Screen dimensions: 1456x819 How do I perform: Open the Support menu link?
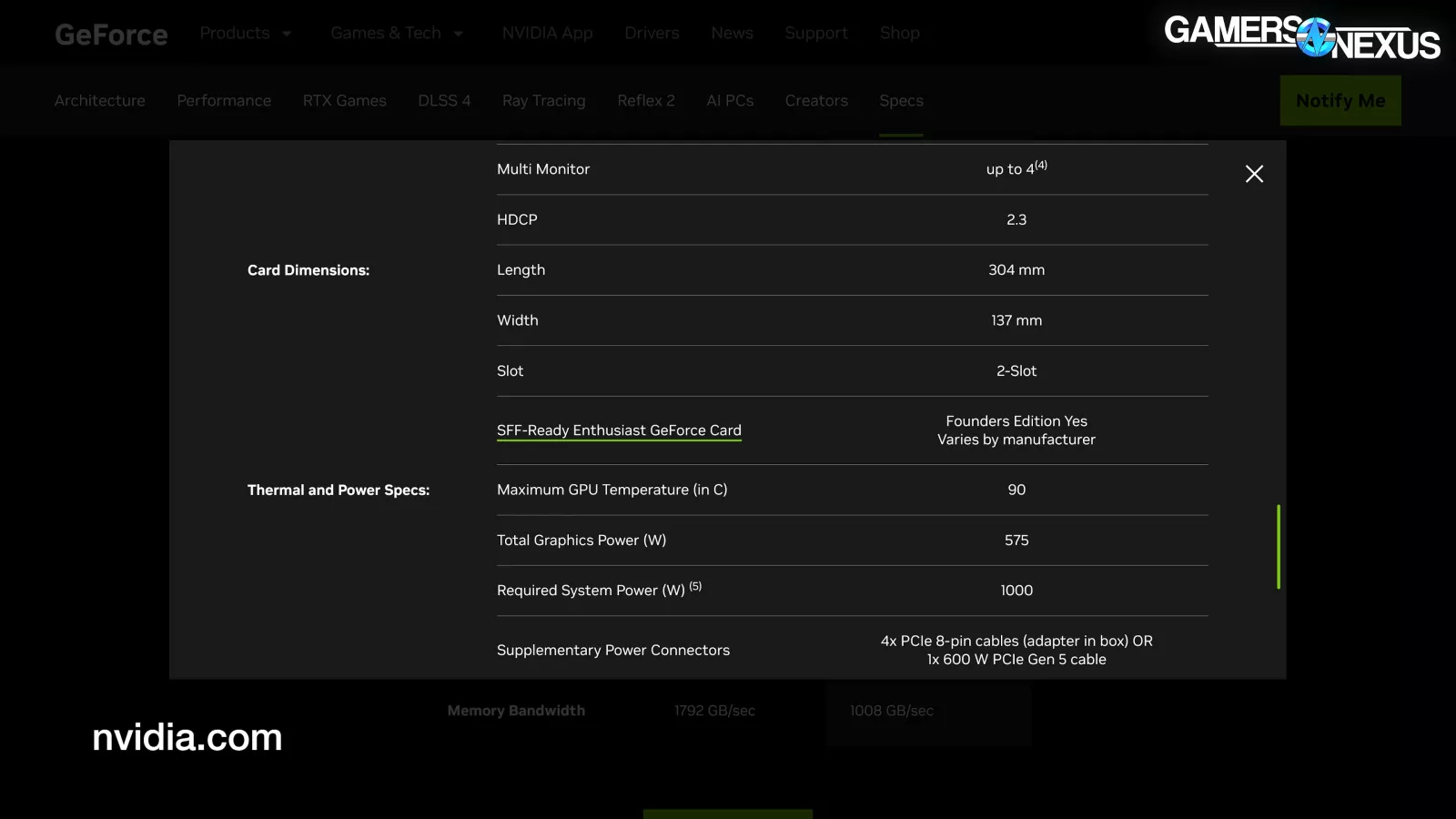click(816, 34)
